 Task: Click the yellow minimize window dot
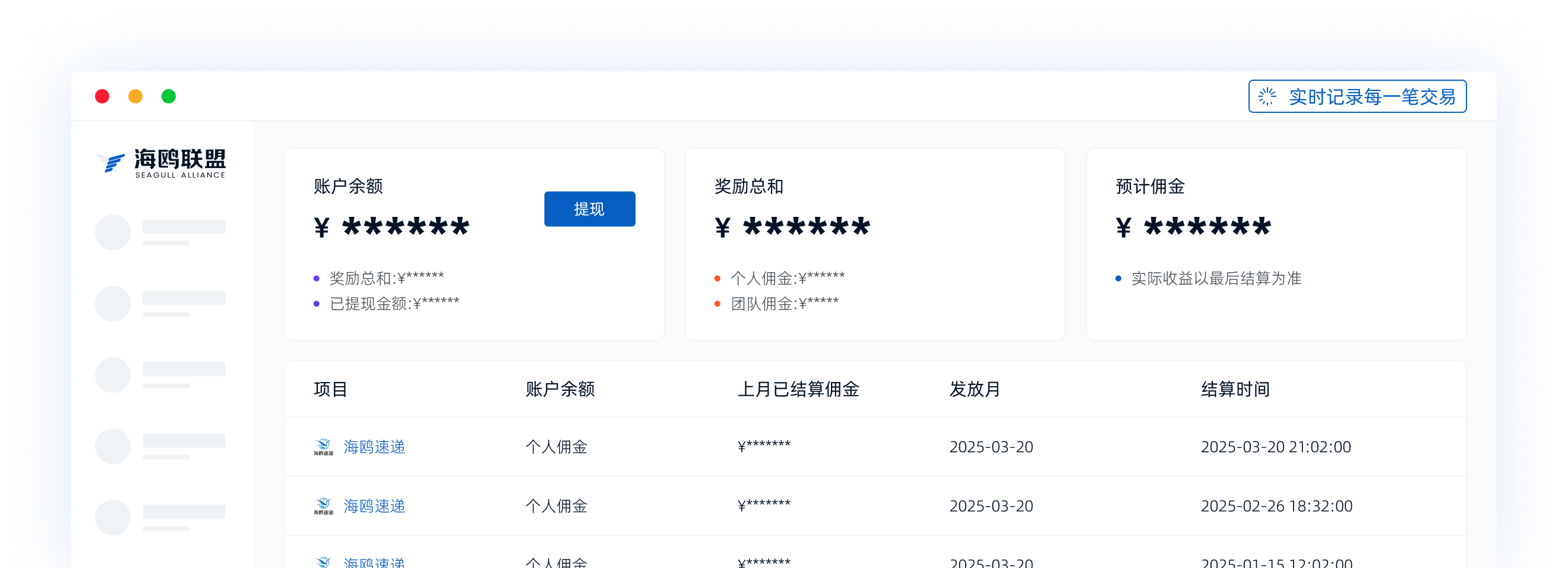[x=135, y=96]
